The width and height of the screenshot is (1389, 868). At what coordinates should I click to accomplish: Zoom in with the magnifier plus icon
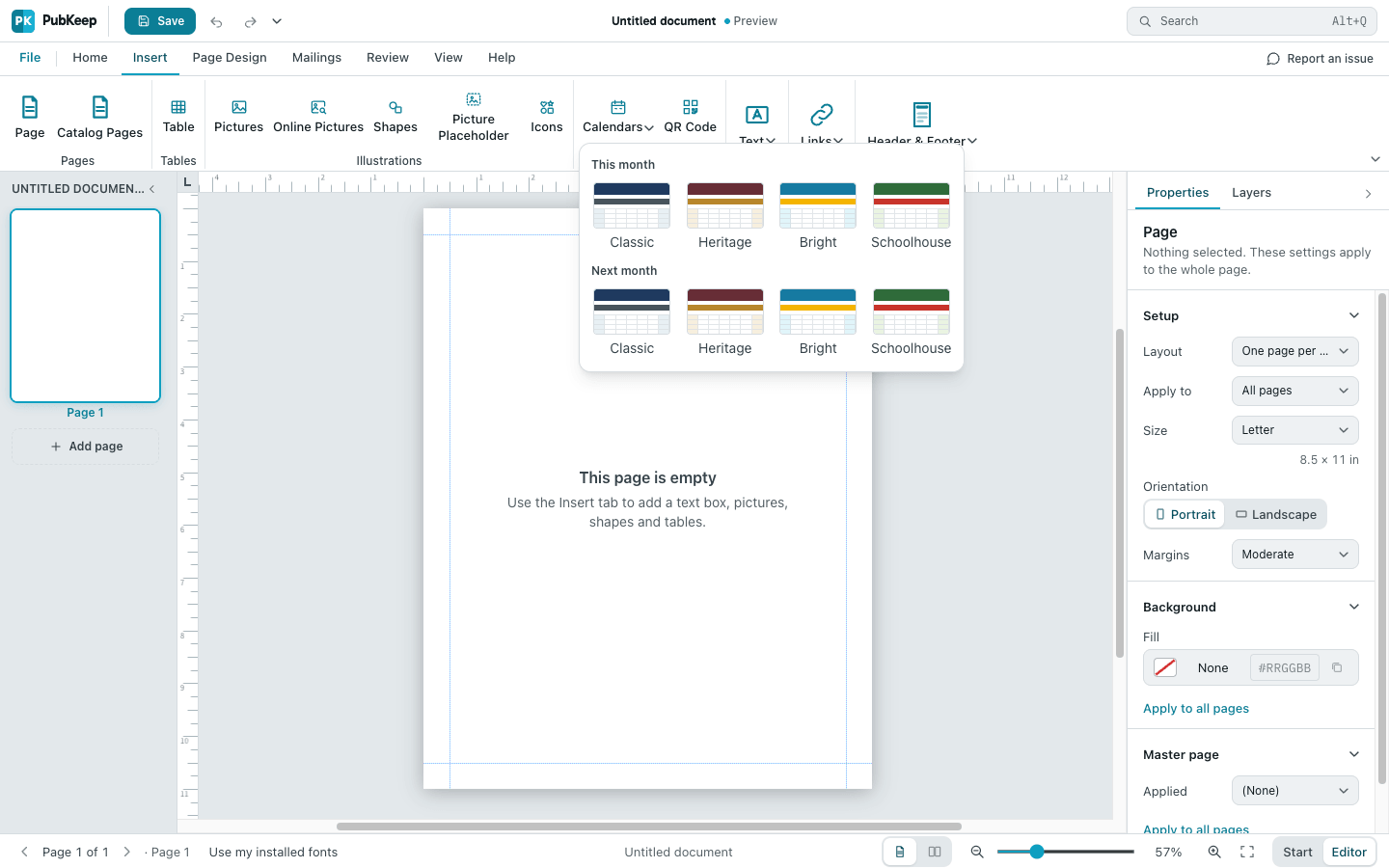pos(1214,852)
